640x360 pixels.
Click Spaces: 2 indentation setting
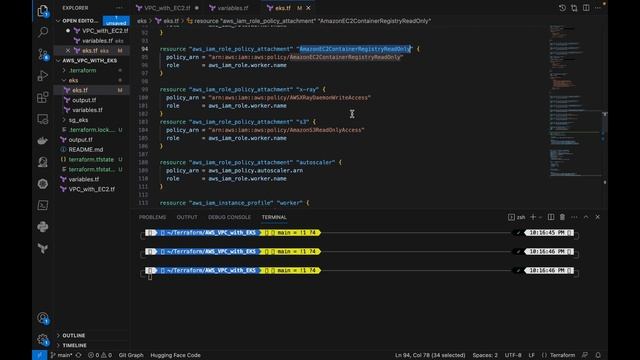pos(485,355)
